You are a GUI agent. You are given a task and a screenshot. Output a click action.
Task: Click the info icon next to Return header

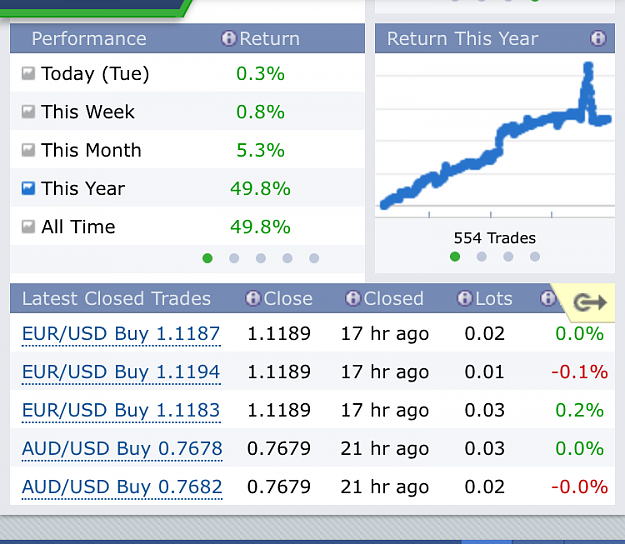[229, 39]
